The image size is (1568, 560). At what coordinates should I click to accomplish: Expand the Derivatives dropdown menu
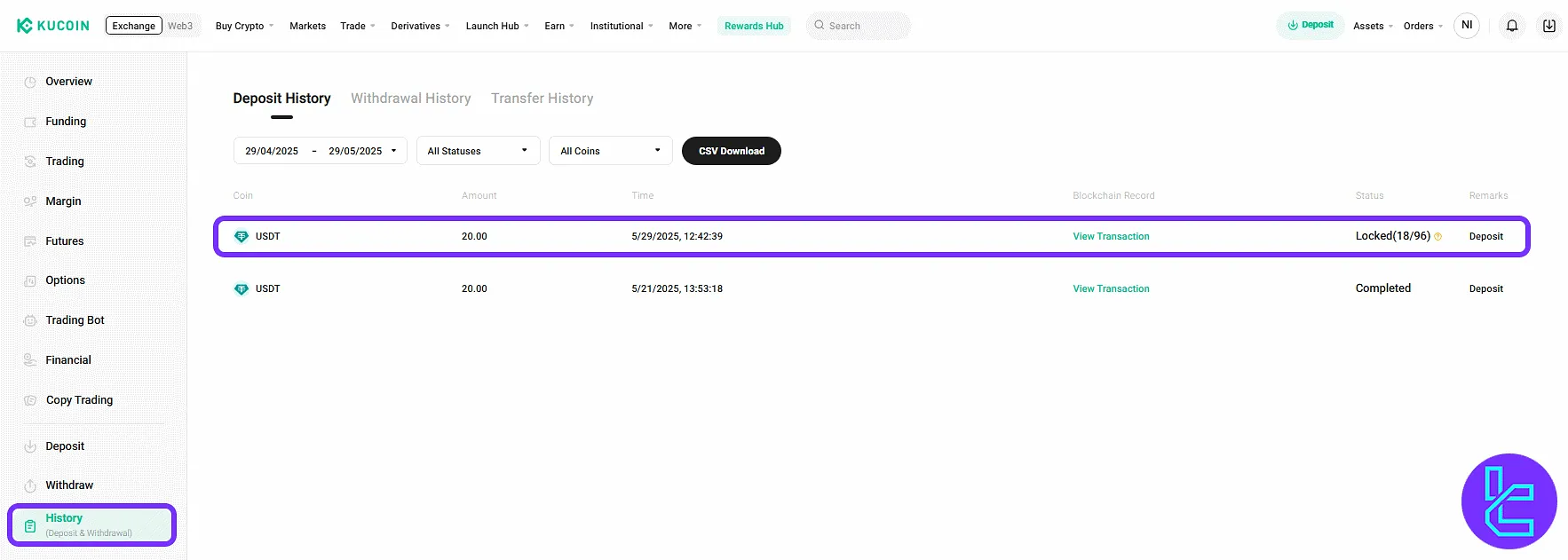420,26
